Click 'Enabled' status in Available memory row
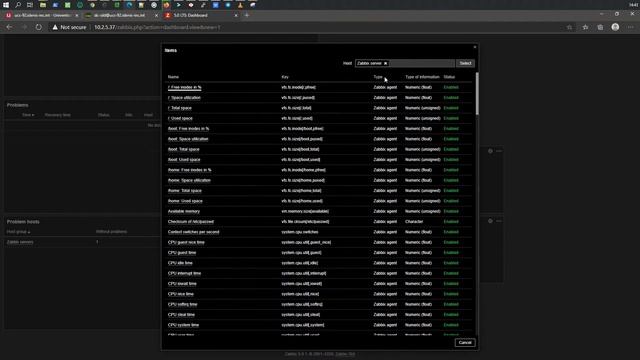 (x=451, y=211)
